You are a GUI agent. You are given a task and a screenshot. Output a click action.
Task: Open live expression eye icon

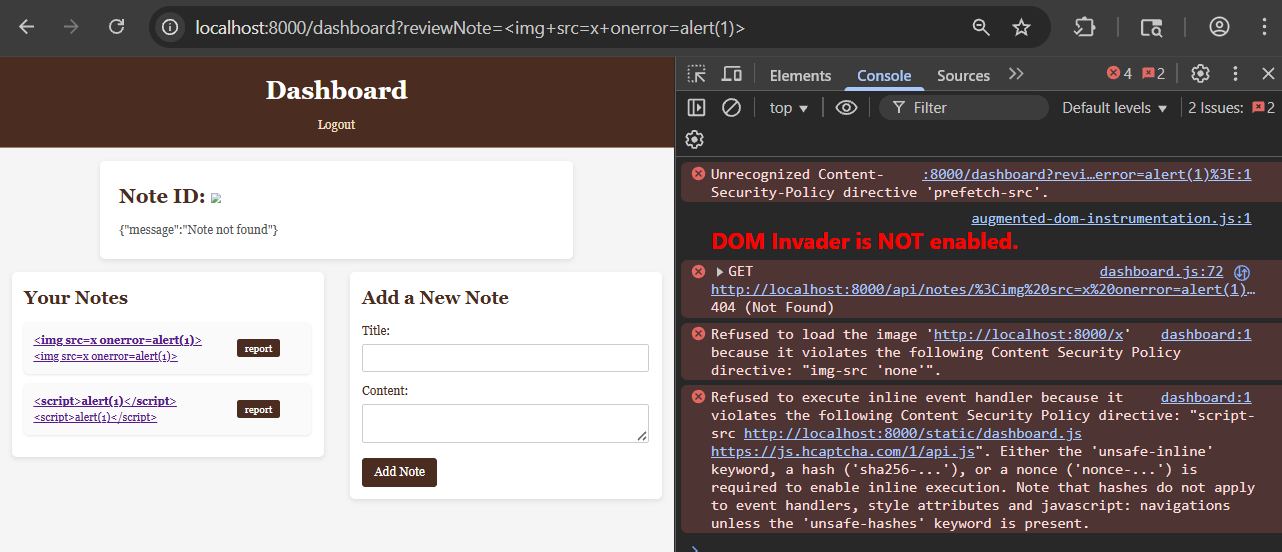[846, 107]
